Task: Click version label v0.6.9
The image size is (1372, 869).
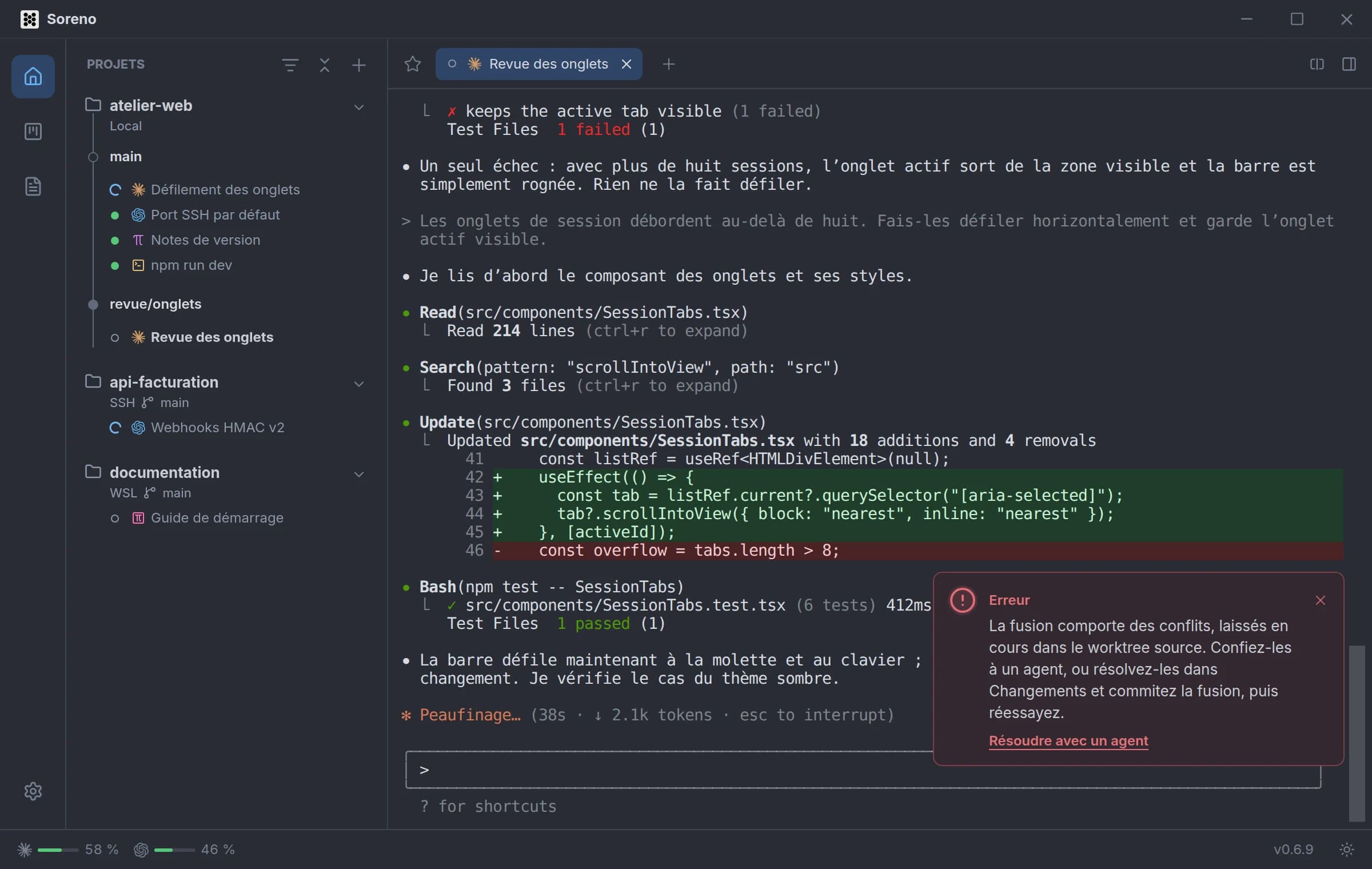Action: click(1293, 850)
